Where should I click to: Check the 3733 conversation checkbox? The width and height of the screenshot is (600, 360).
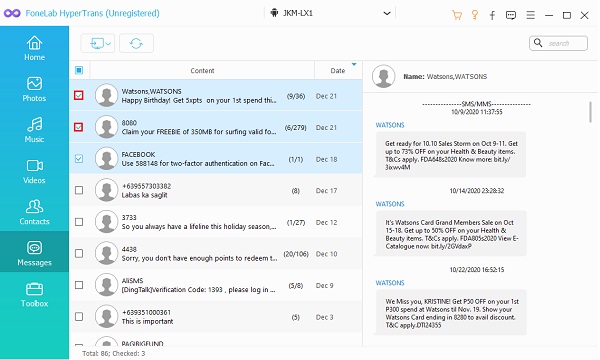coord(79,222)
